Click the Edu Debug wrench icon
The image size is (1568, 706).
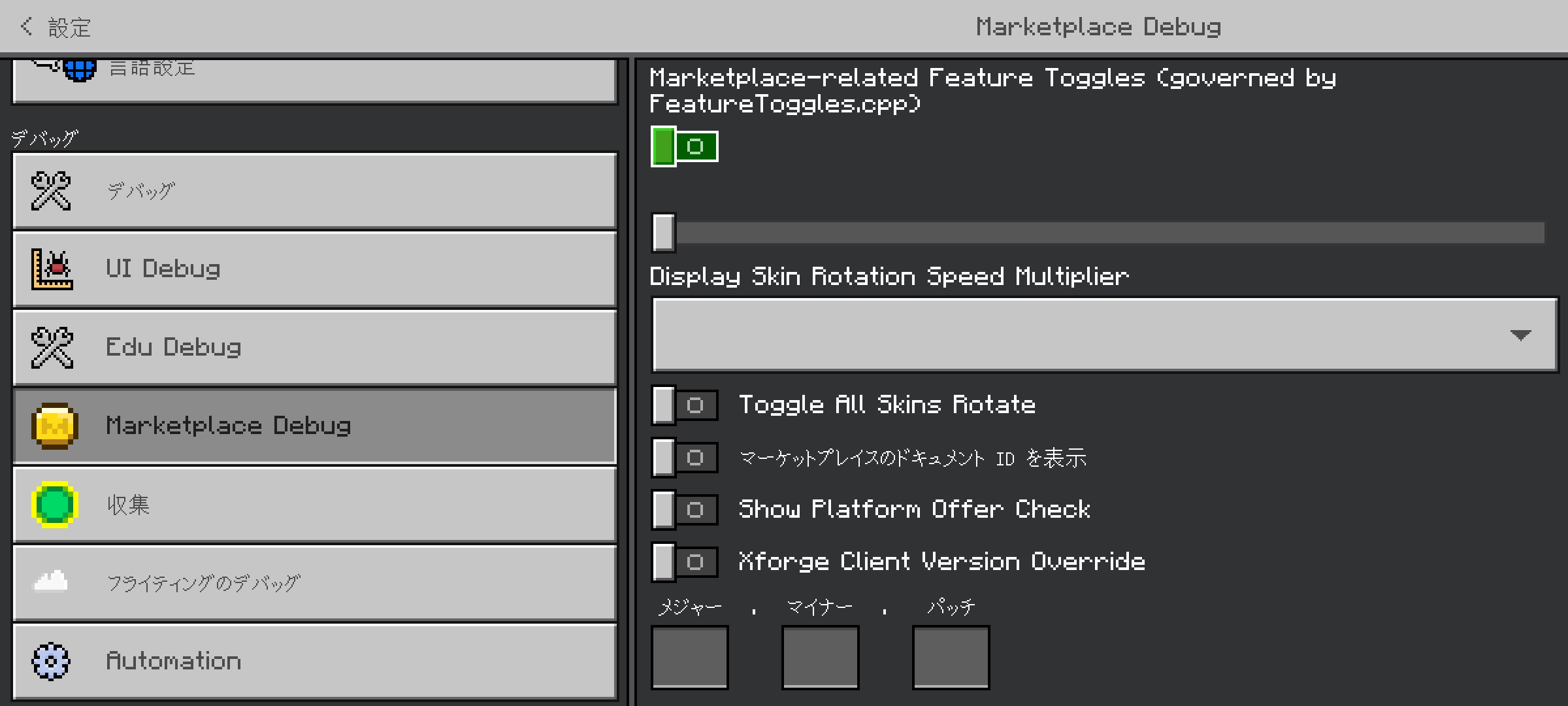(52, 348)
